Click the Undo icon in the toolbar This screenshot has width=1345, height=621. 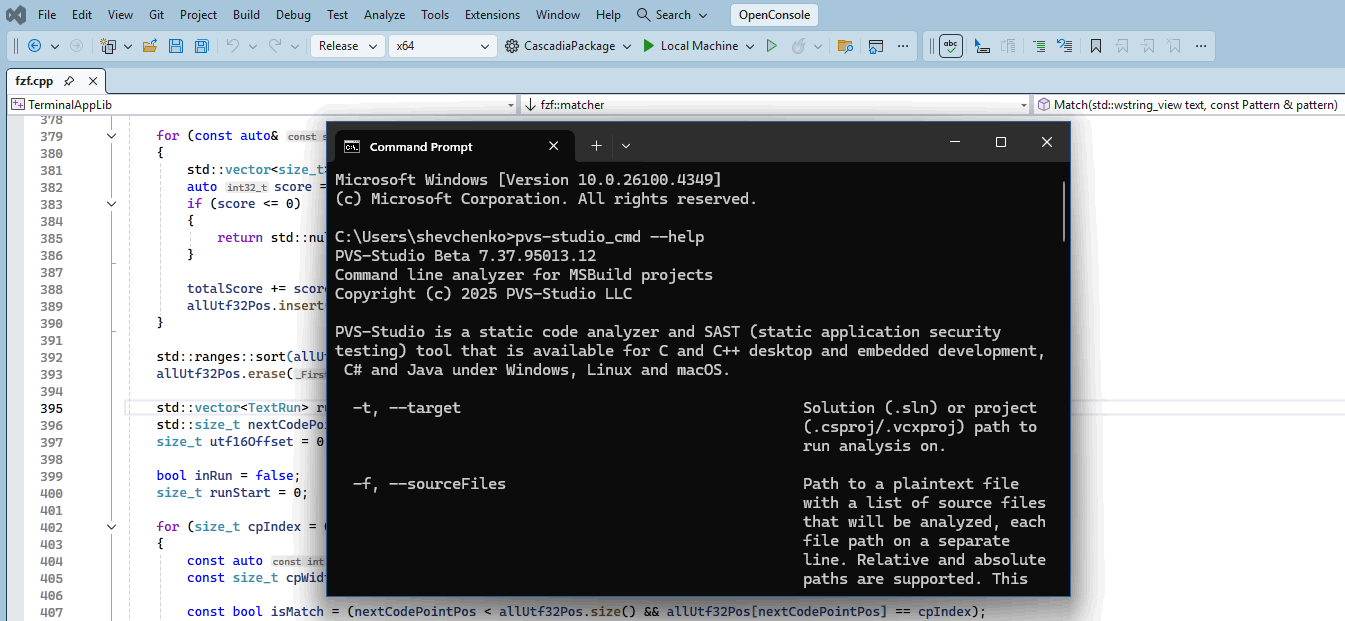234,45
